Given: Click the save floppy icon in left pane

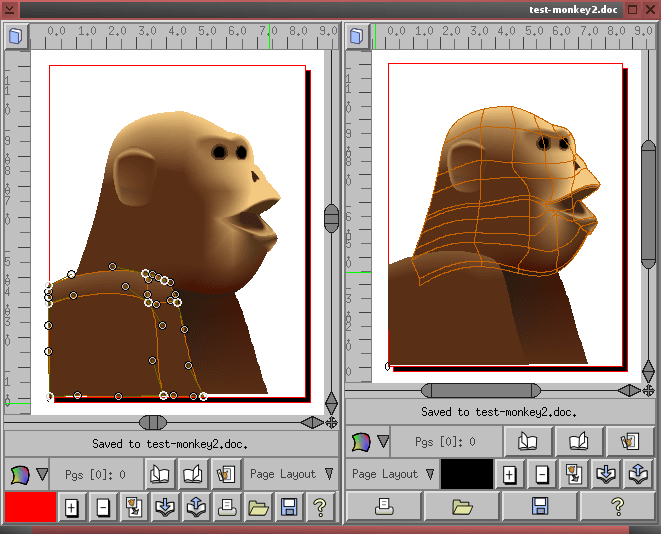Looking at the screenshot, I should click(x=289, y=507).
